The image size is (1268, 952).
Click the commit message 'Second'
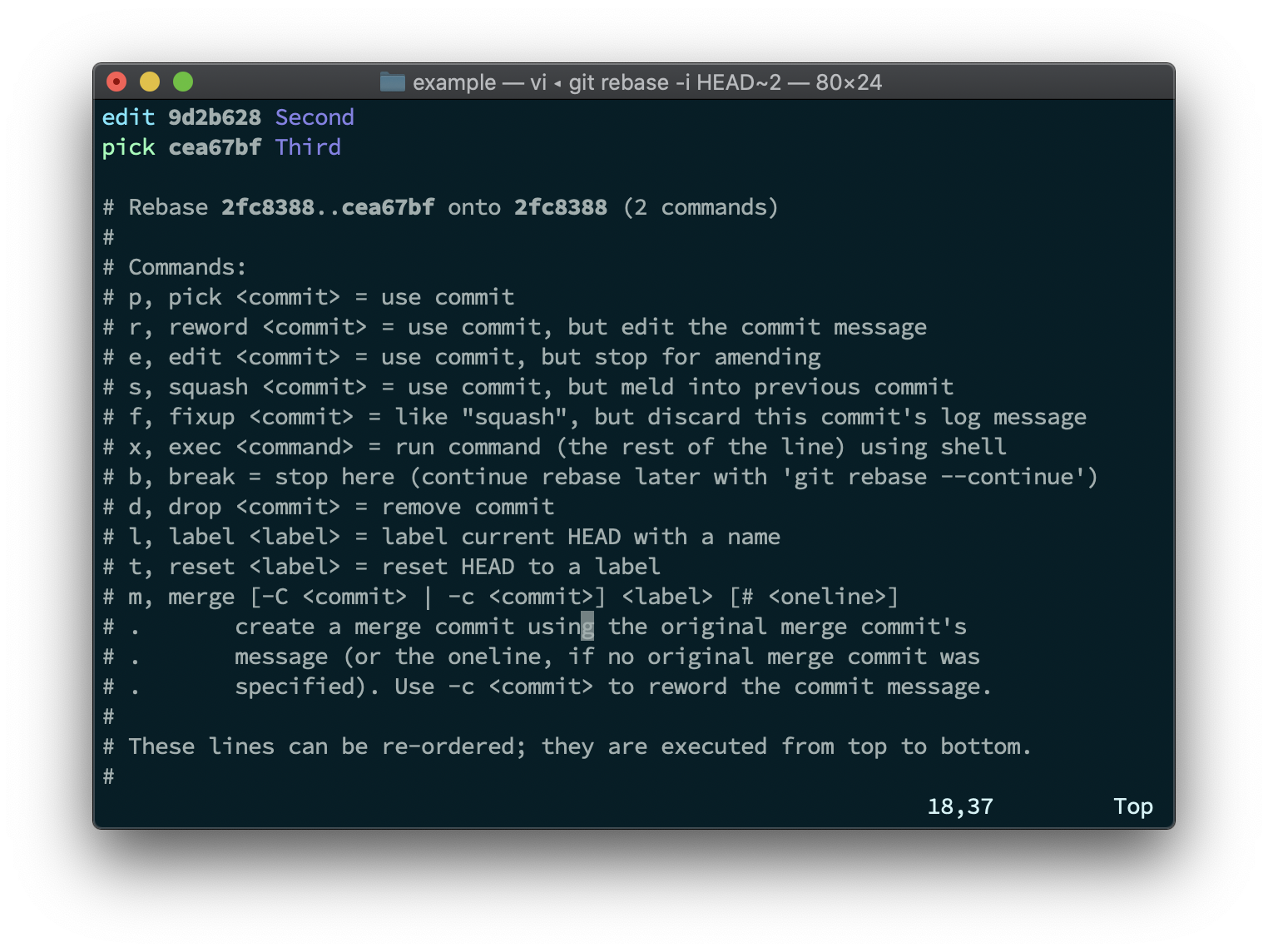point(315,117)
